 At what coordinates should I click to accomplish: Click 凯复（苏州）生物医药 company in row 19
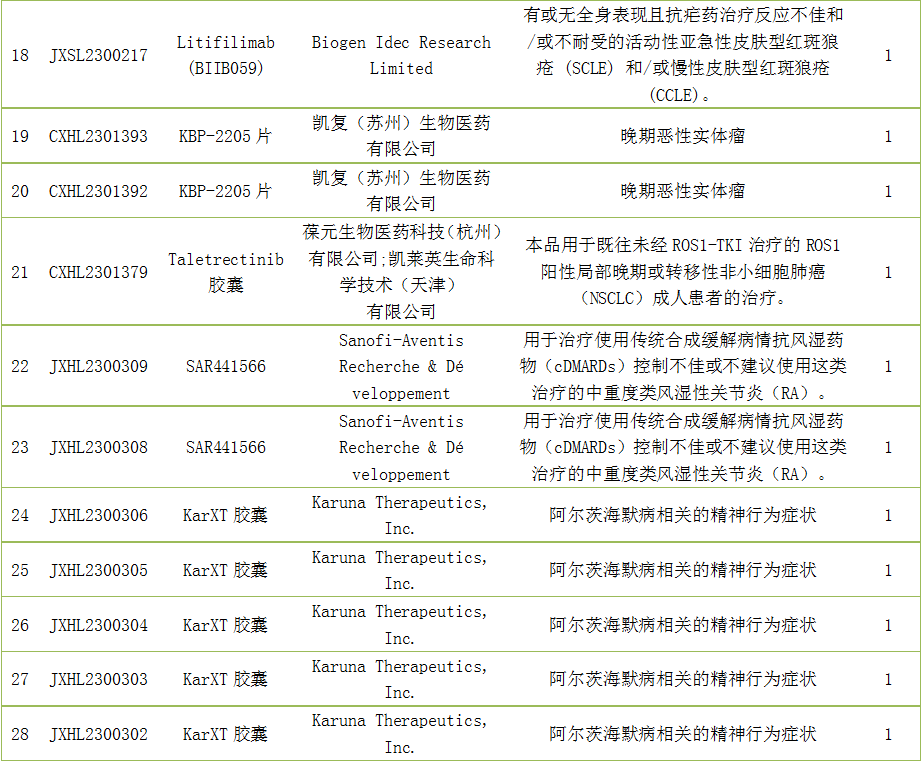coord(401,136)
